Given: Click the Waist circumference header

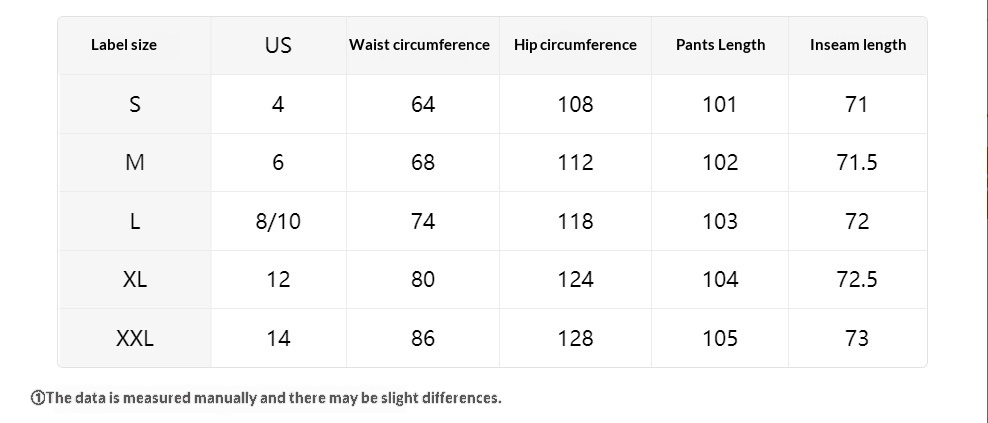Looking at the screenshot, I should 419,45.
